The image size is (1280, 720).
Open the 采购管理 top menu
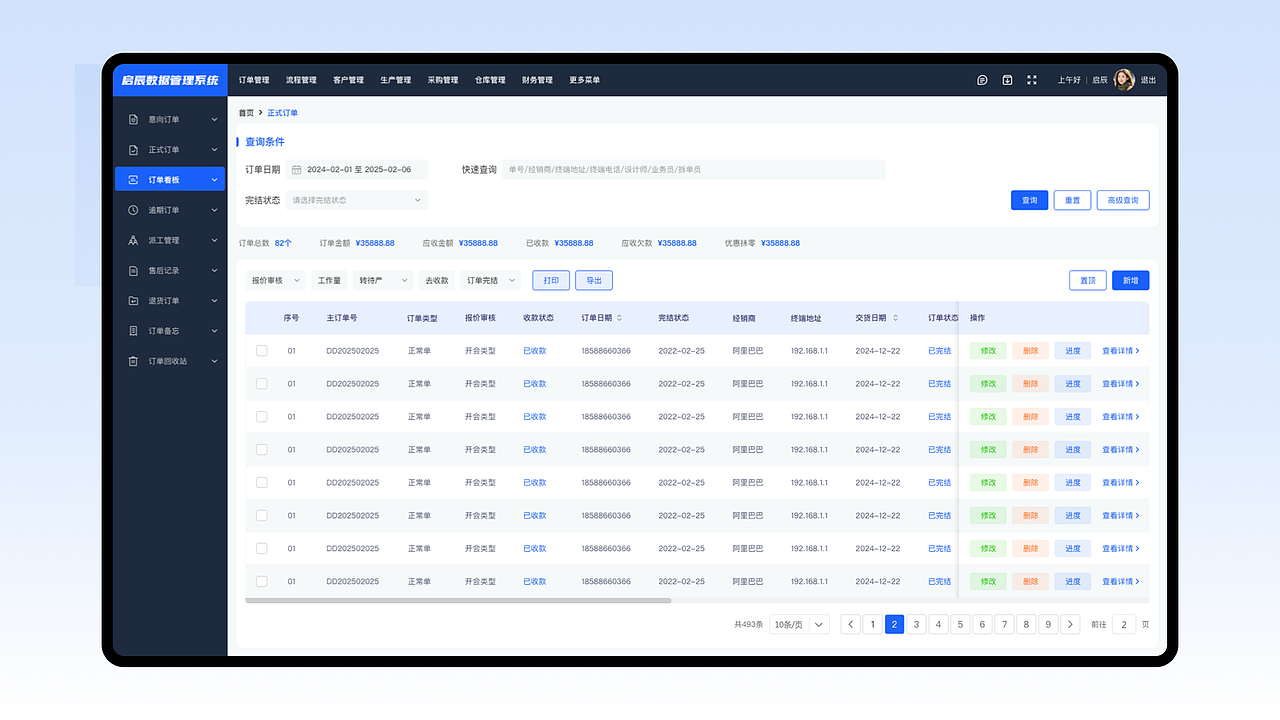tap(442, 80)
